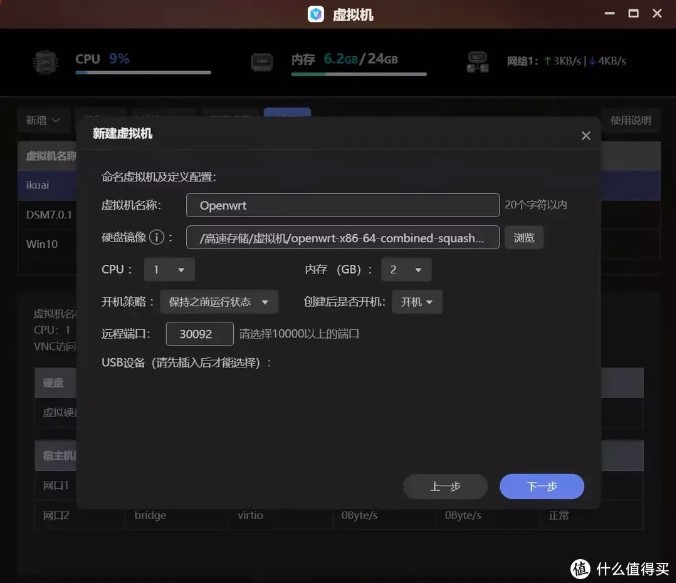The height and width of the screenshot is (583, 676).
Task: Open the 内存 (GB) dropdown
Action: coord(406,270)
